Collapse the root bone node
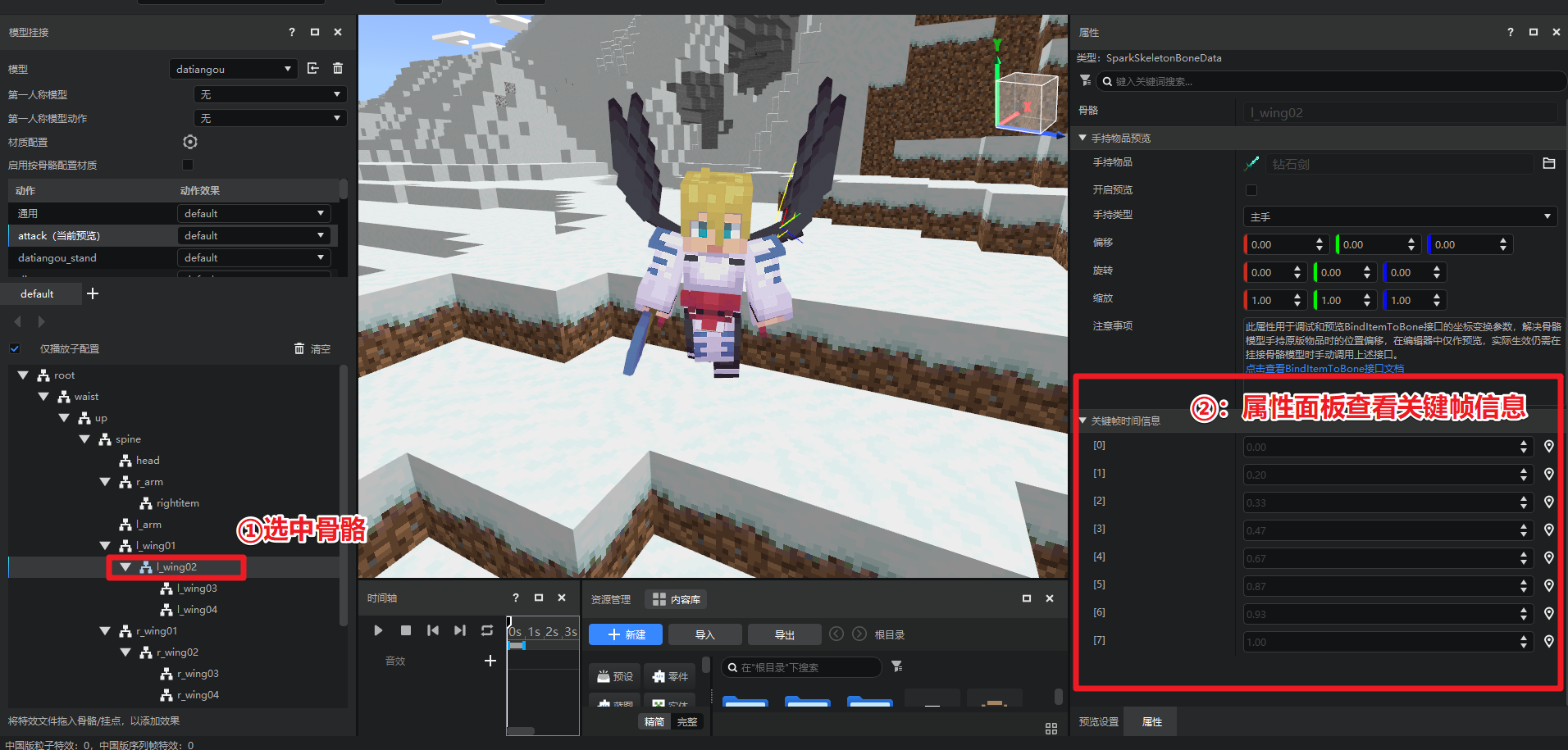 23,375
